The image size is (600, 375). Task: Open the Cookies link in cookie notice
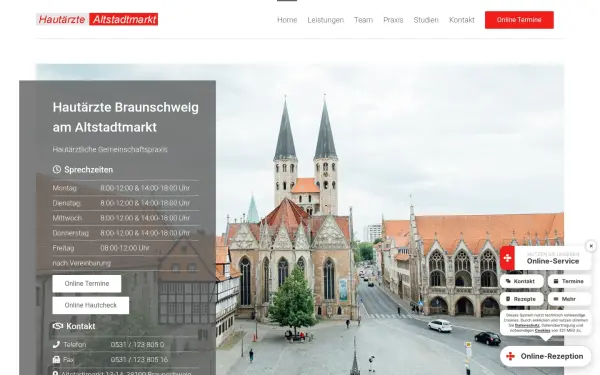click(x=542, y=330)
